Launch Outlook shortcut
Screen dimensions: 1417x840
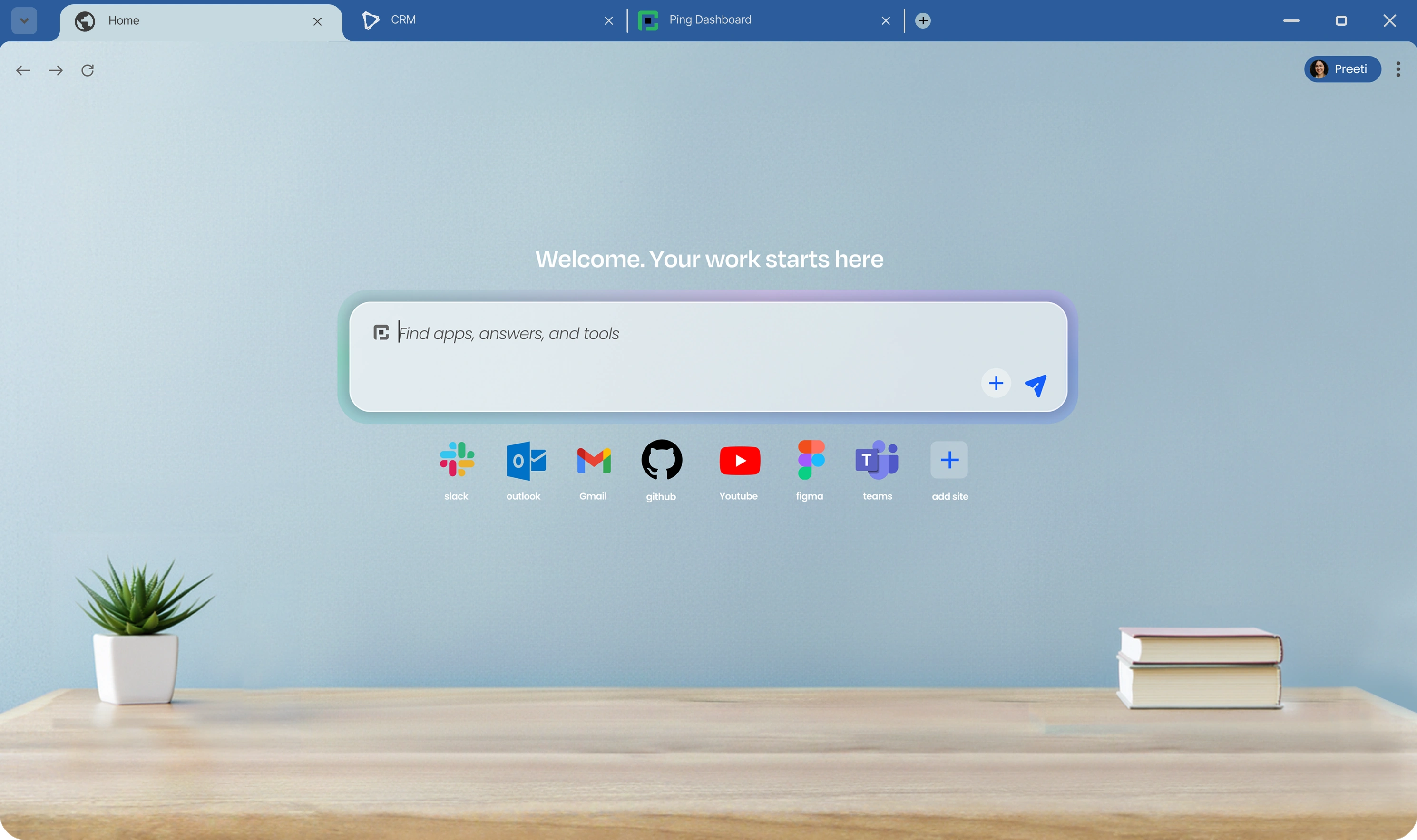(x=524, y=460)
